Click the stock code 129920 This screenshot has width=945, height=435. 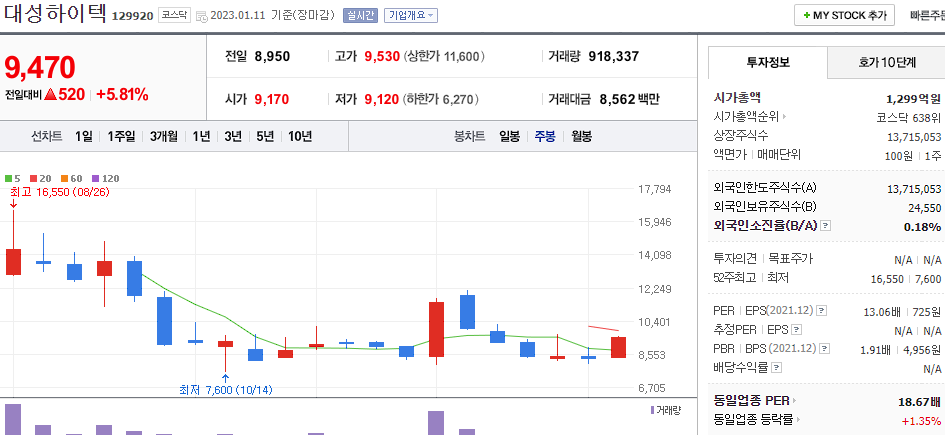pos(133,16)
